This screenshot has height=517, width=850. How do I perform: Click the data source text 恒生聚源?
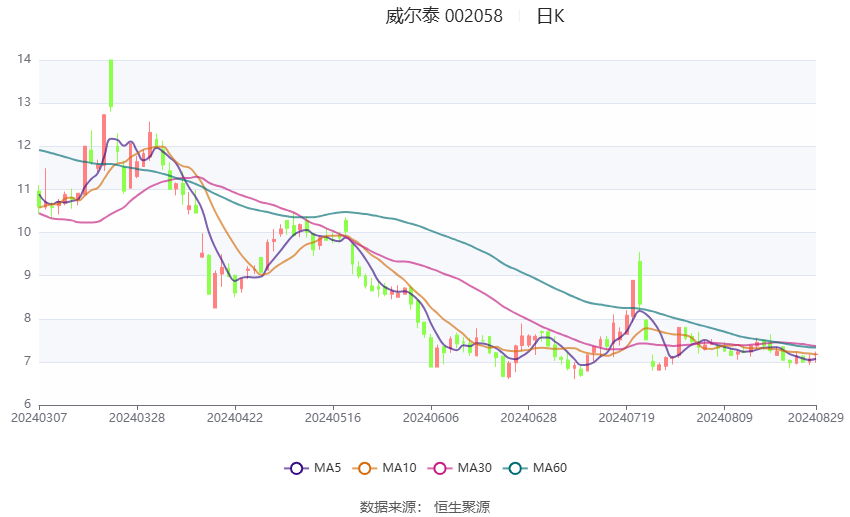point(462,507)
